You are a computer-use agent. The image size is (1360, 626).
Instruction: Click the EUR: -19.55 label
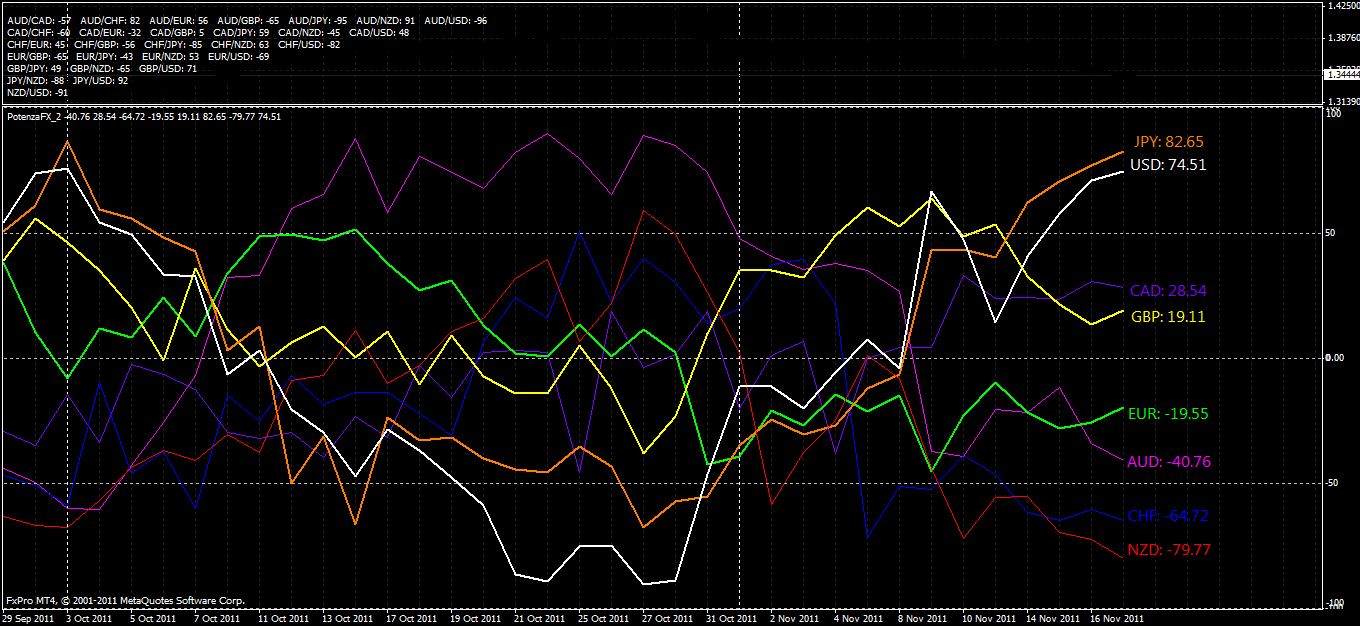click(1167, 413)
